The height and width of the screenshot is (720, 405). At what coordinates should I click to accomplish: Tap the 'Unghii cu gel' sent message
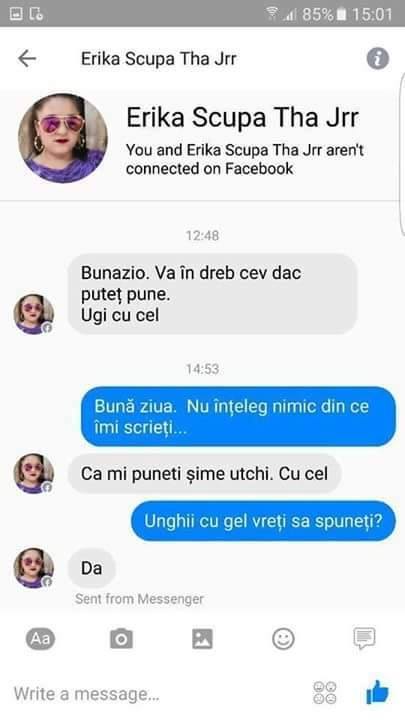point(263,521)
